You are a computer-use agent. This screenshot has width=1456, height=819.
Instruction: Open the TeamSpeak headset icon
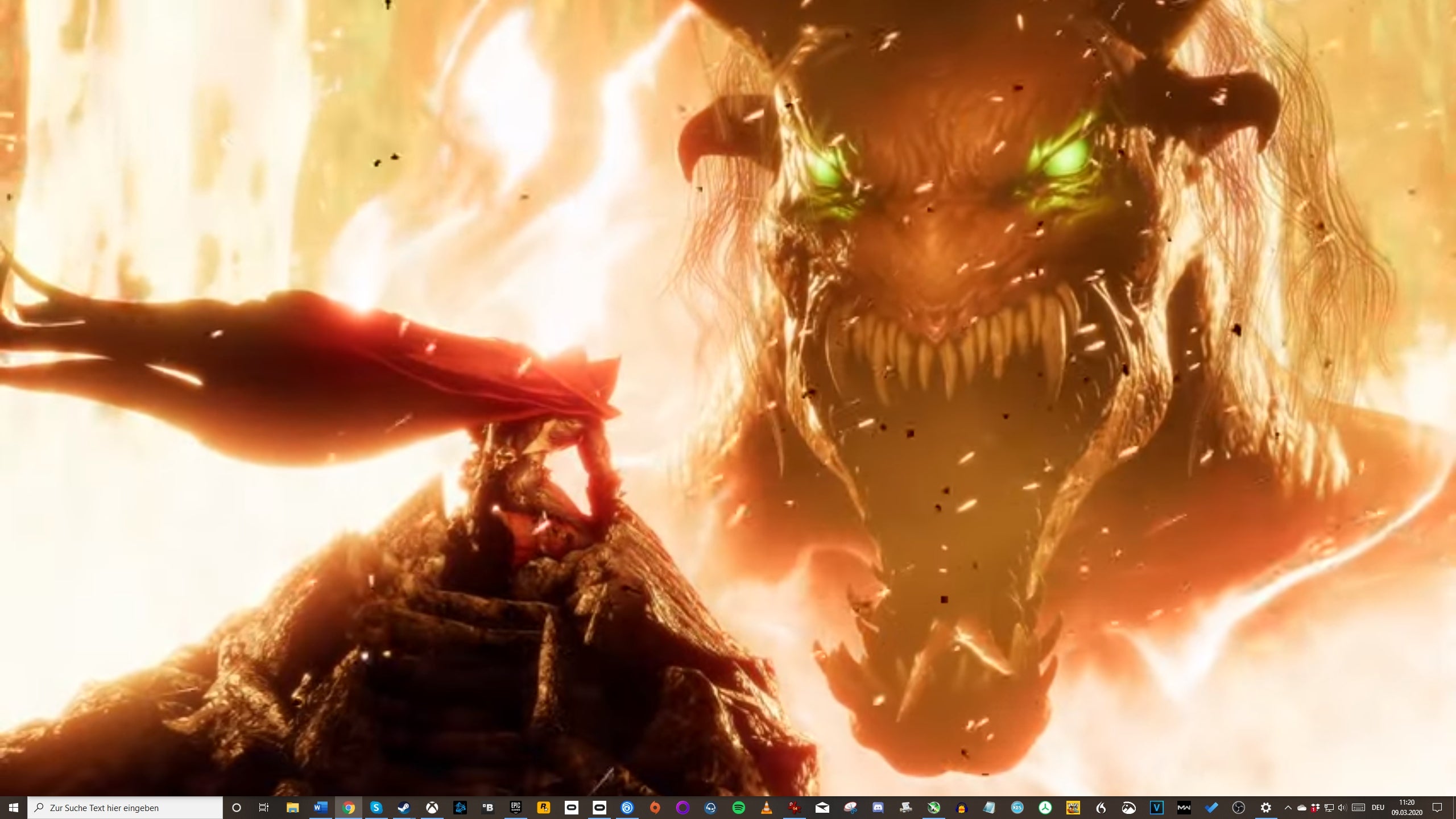[711, 808]
